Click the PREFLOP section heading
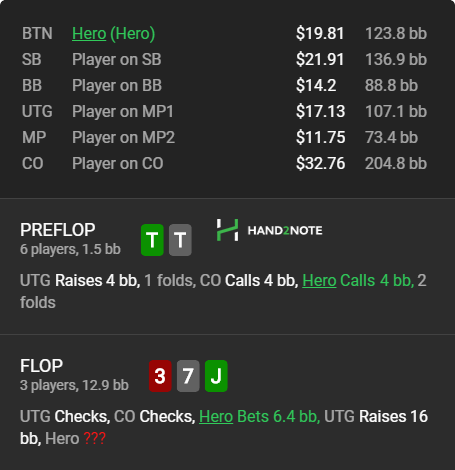The height and width of the screenshot is (470, 455). [x=58, y=230]
